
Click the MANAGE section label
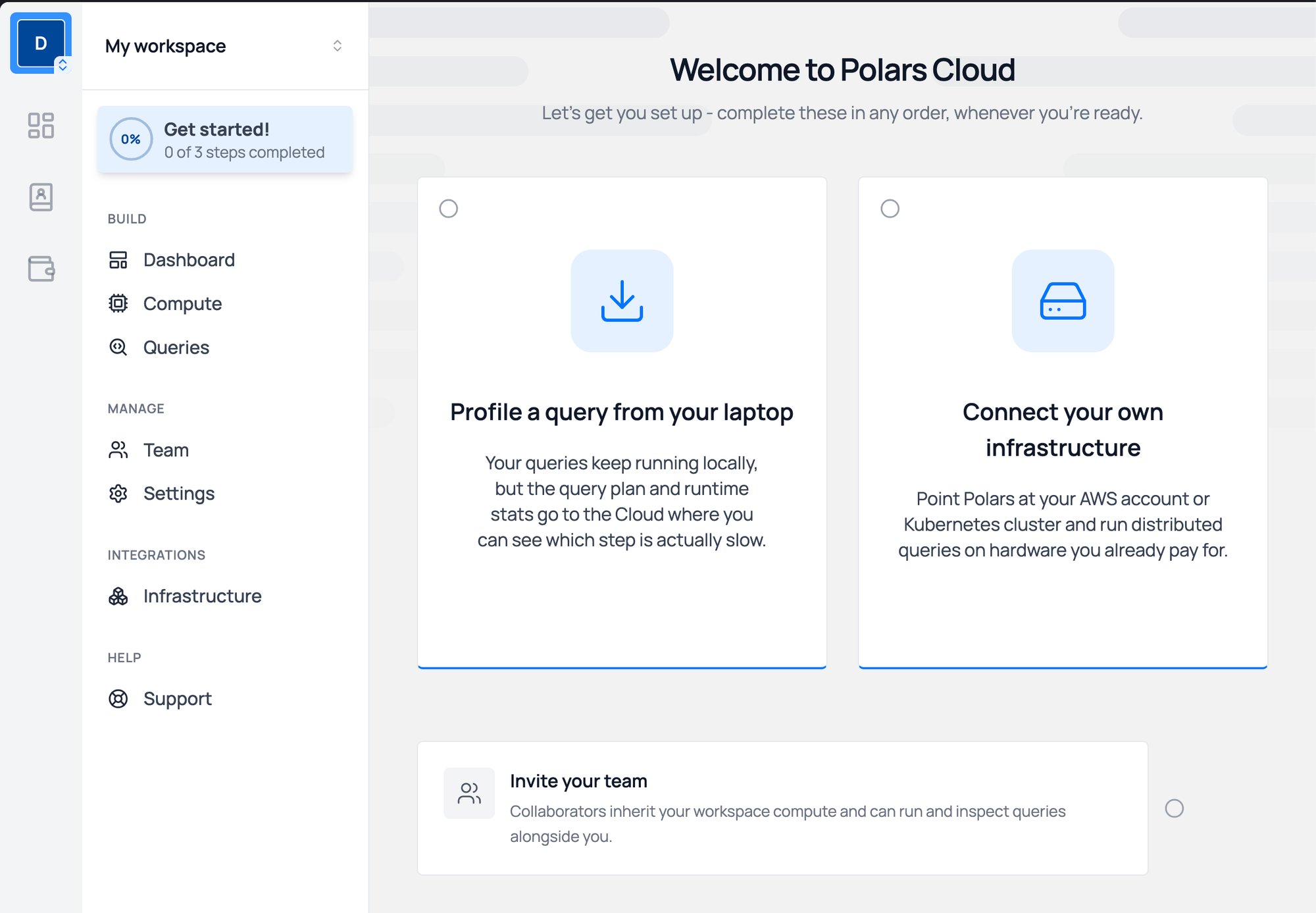136,409
